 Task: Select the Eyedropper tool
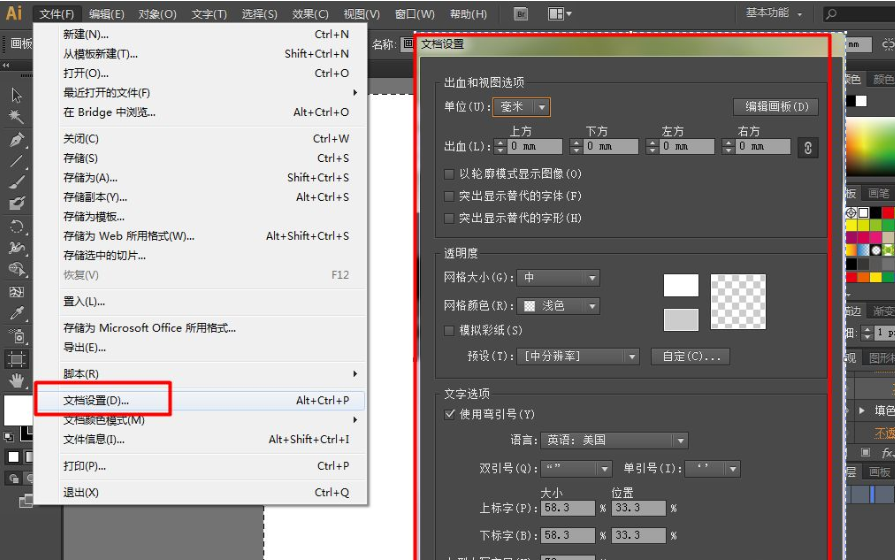point(16,313)
